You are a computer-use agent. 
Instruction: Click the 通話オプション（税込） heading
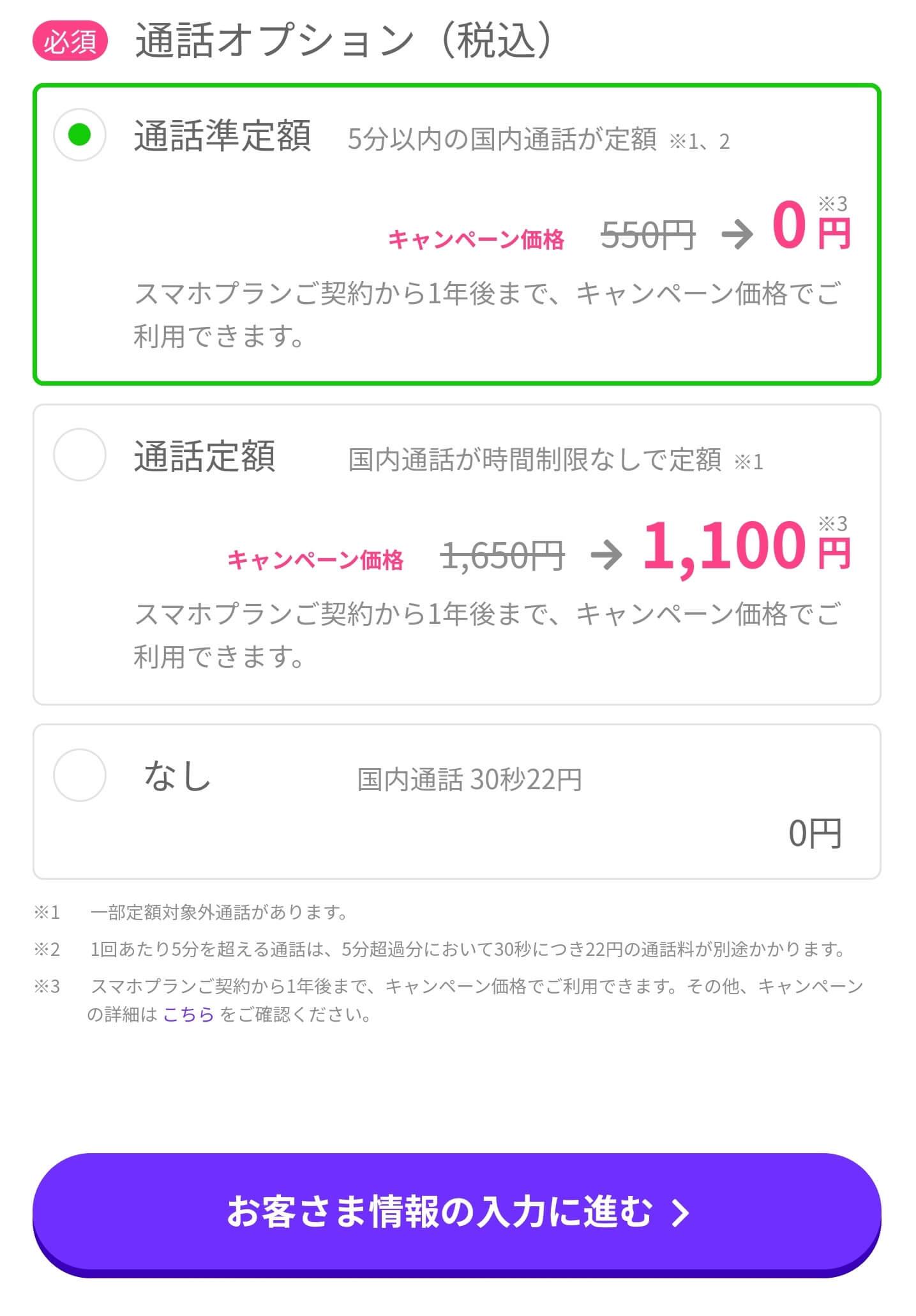[x=343, y=41]
